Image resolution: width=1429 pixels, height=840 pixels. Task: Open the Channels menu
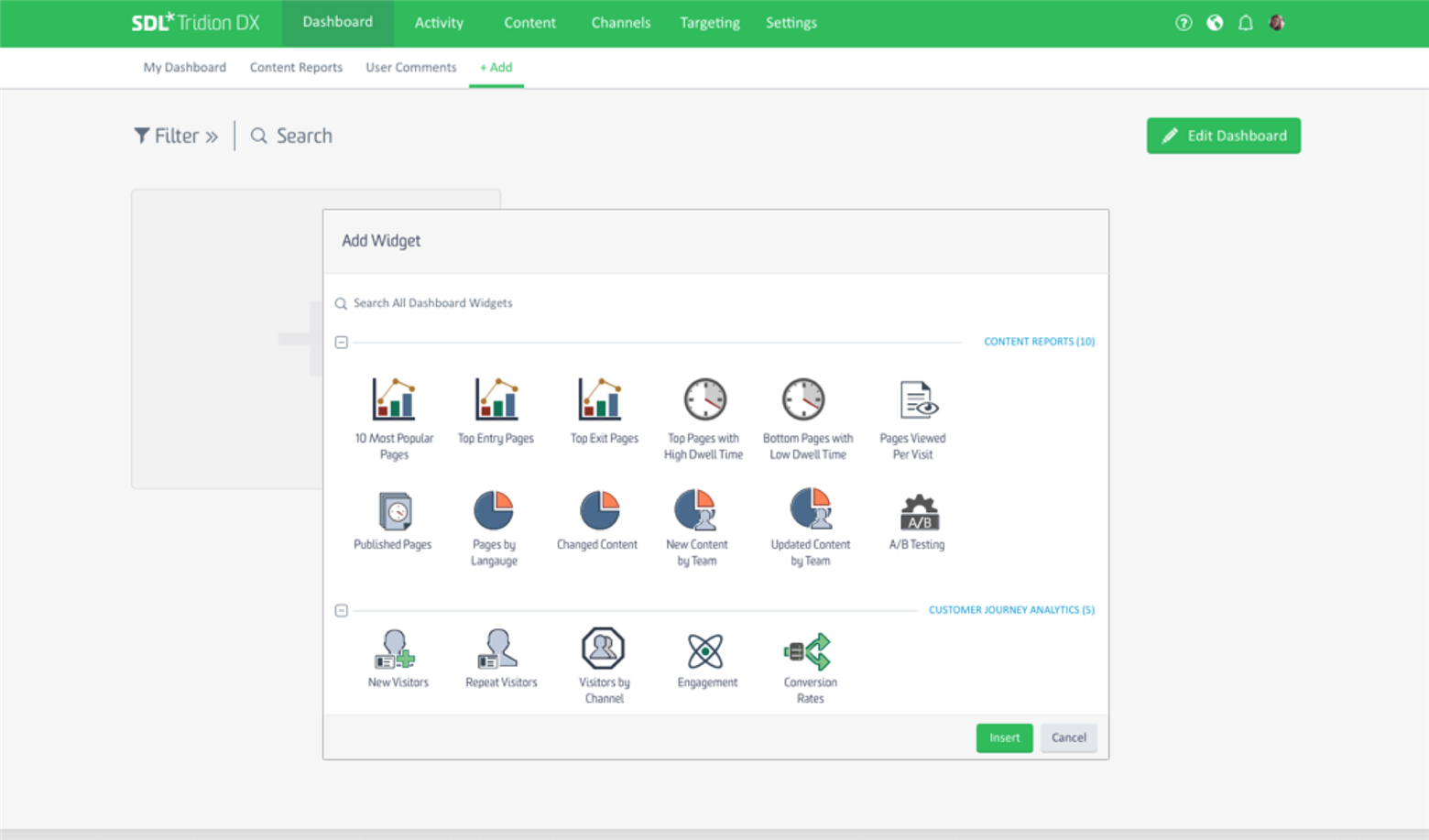point(620,23)
